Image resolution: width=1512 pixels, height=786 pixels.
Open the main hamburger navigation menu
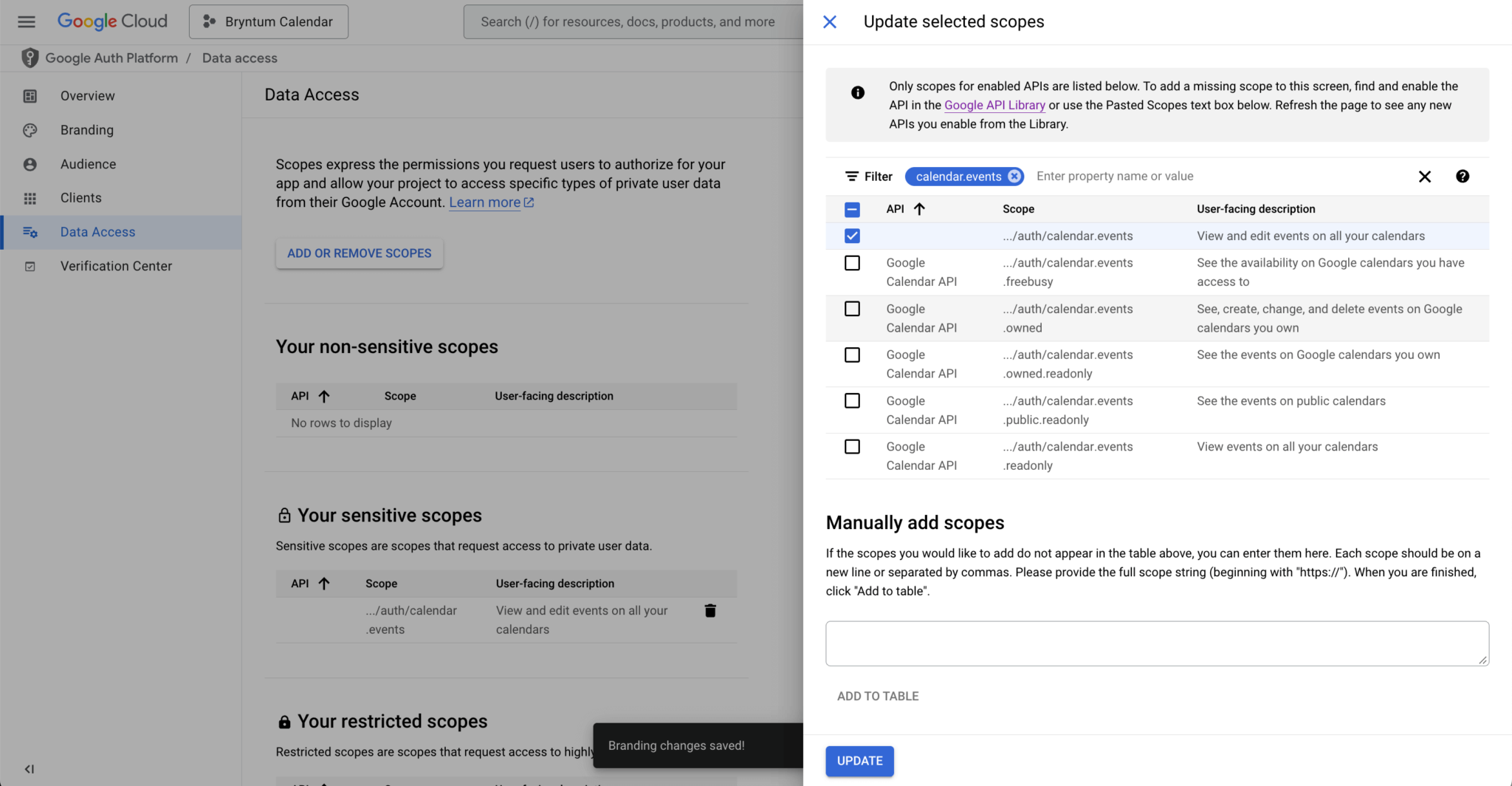(27, 21)
